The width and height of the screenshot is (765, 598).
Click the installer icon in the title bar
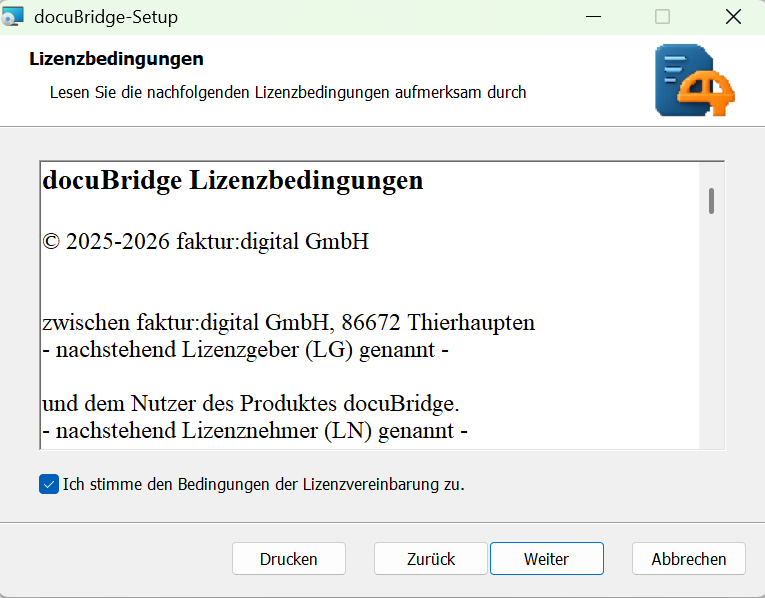(14, 17)
